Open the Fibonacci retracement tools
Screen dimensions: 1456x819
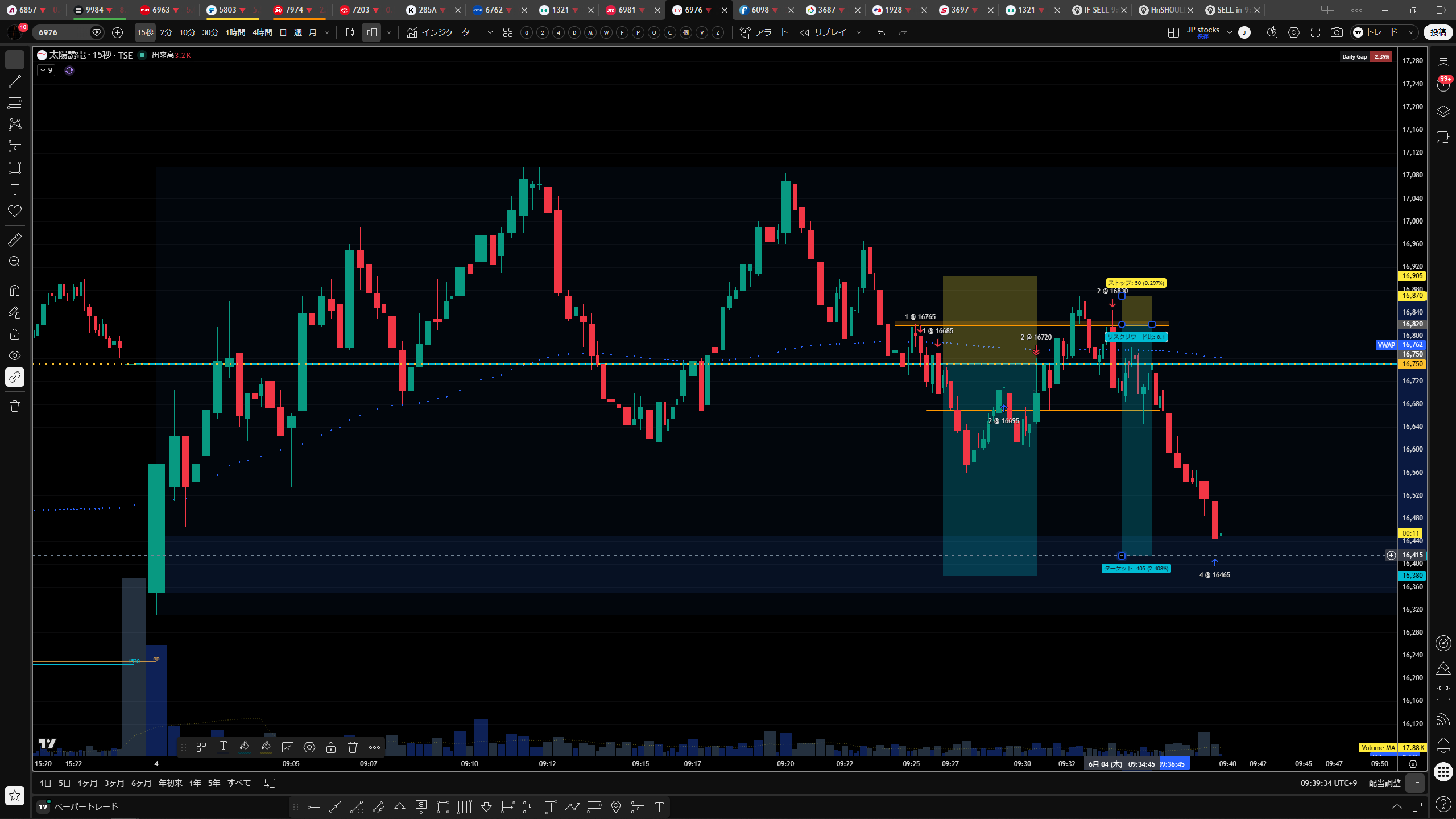15,103
